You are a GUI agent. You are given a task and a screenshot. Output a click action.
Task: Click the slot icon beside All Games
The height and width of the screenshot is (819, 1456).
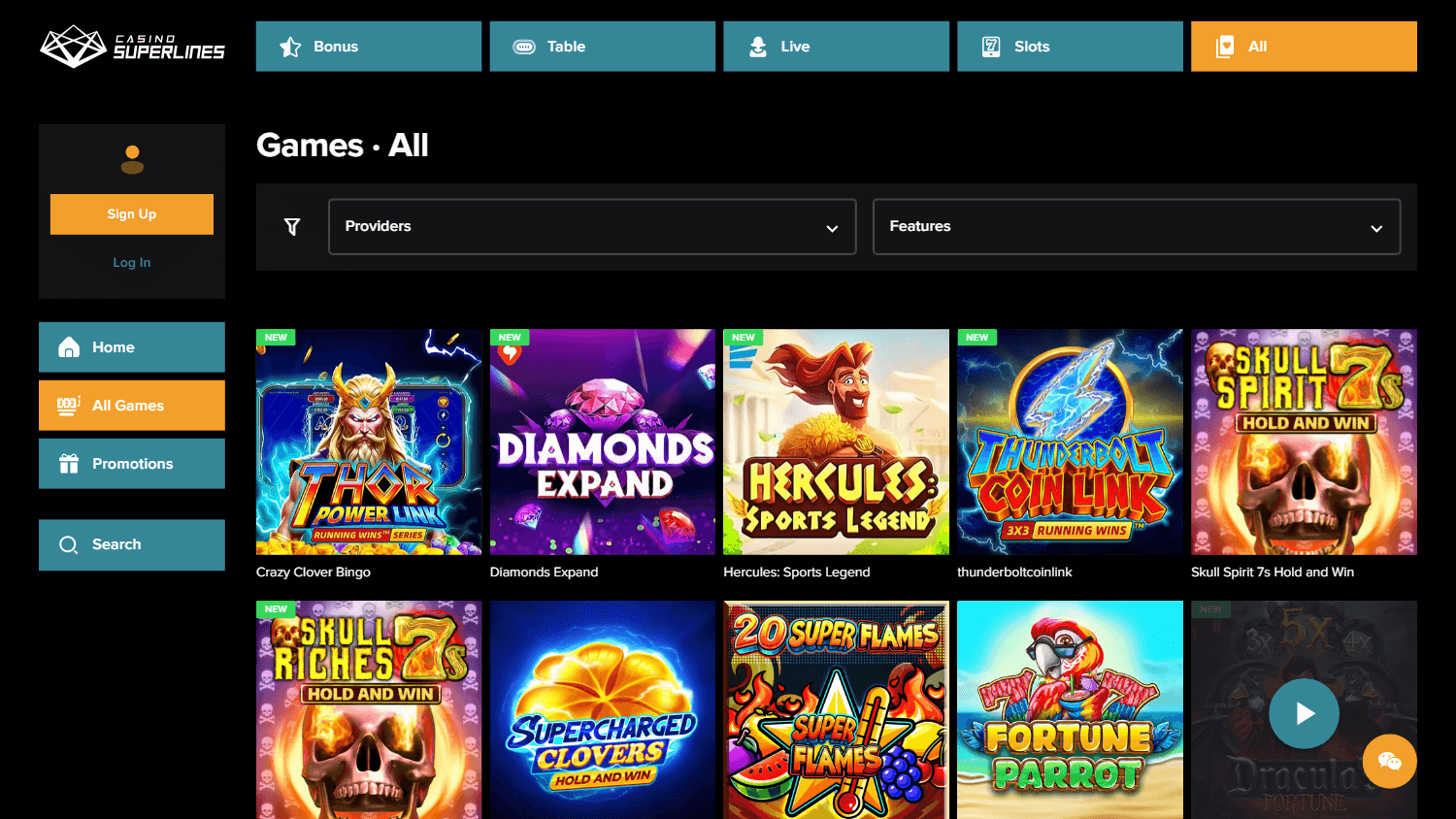click(69, 406)
